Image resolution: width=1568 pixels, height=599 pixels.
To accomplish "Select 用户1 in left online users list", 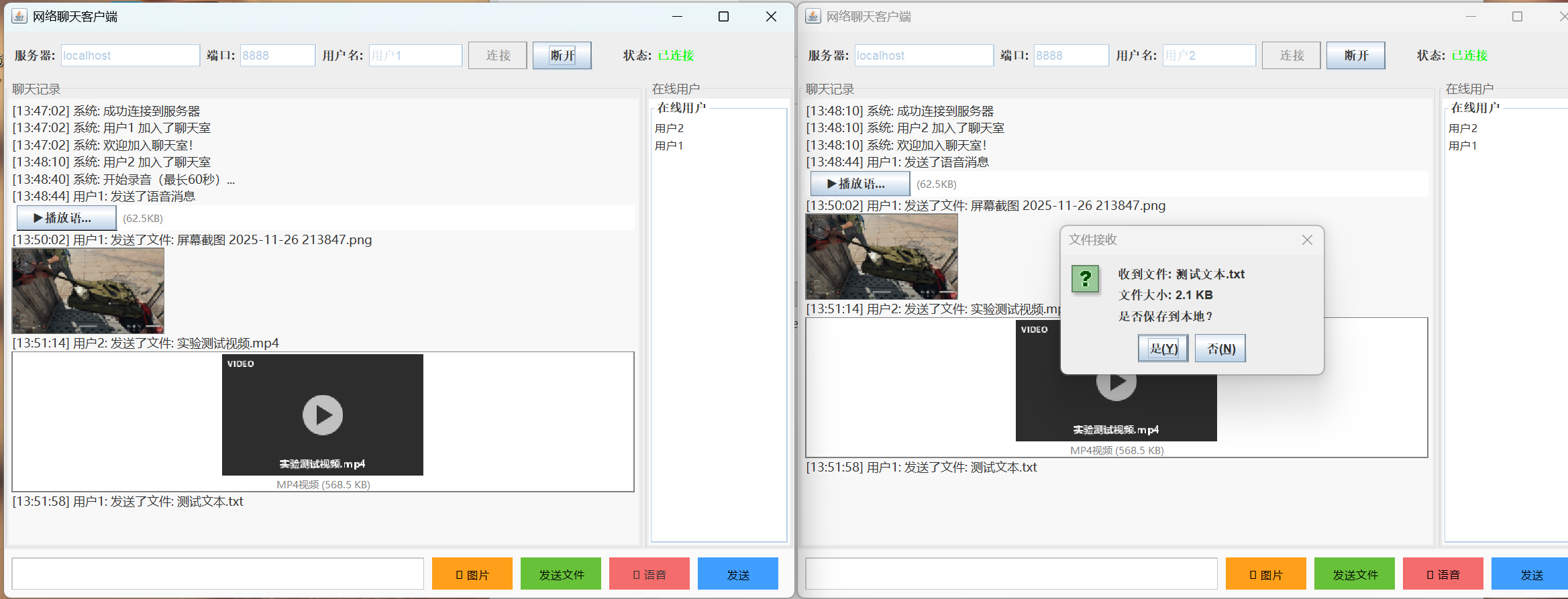I will [x=669, y=146].
